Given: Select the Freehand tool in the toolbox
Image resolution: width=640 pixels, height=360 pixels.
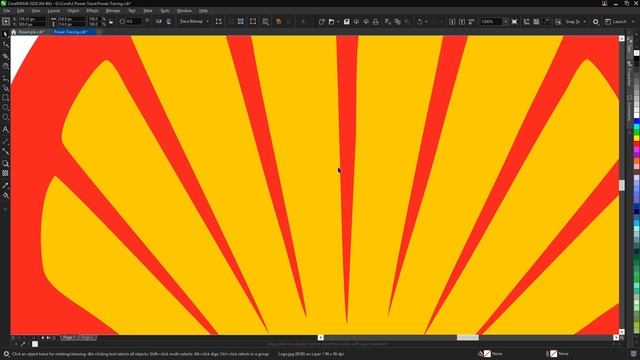Looking at the screenshot, I should pos(5,78).
